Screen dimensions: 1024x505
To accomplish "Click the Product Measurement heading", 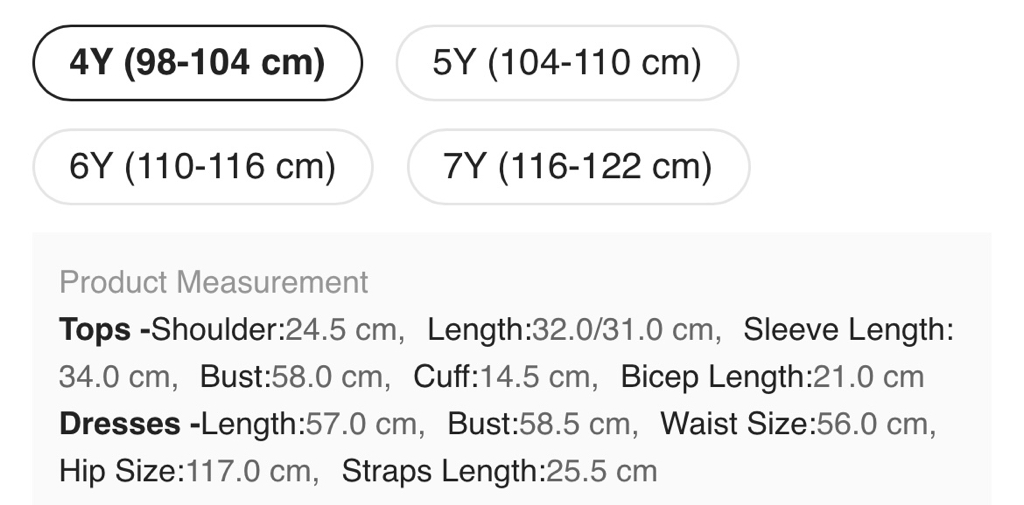I will (x=214, y=282).
